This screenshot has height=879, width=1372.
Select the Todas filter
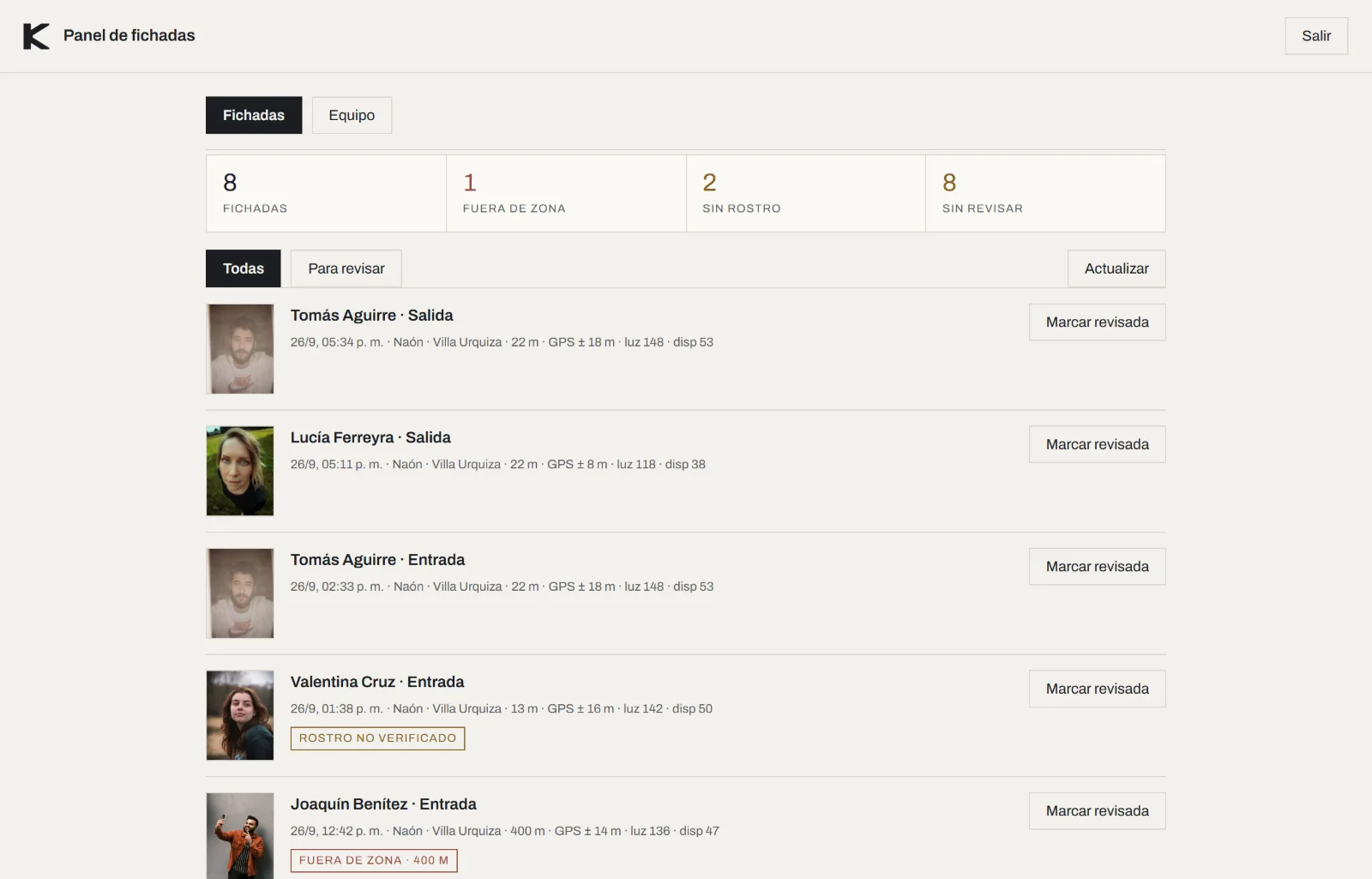pyautogui.click(x=244, y=268)
